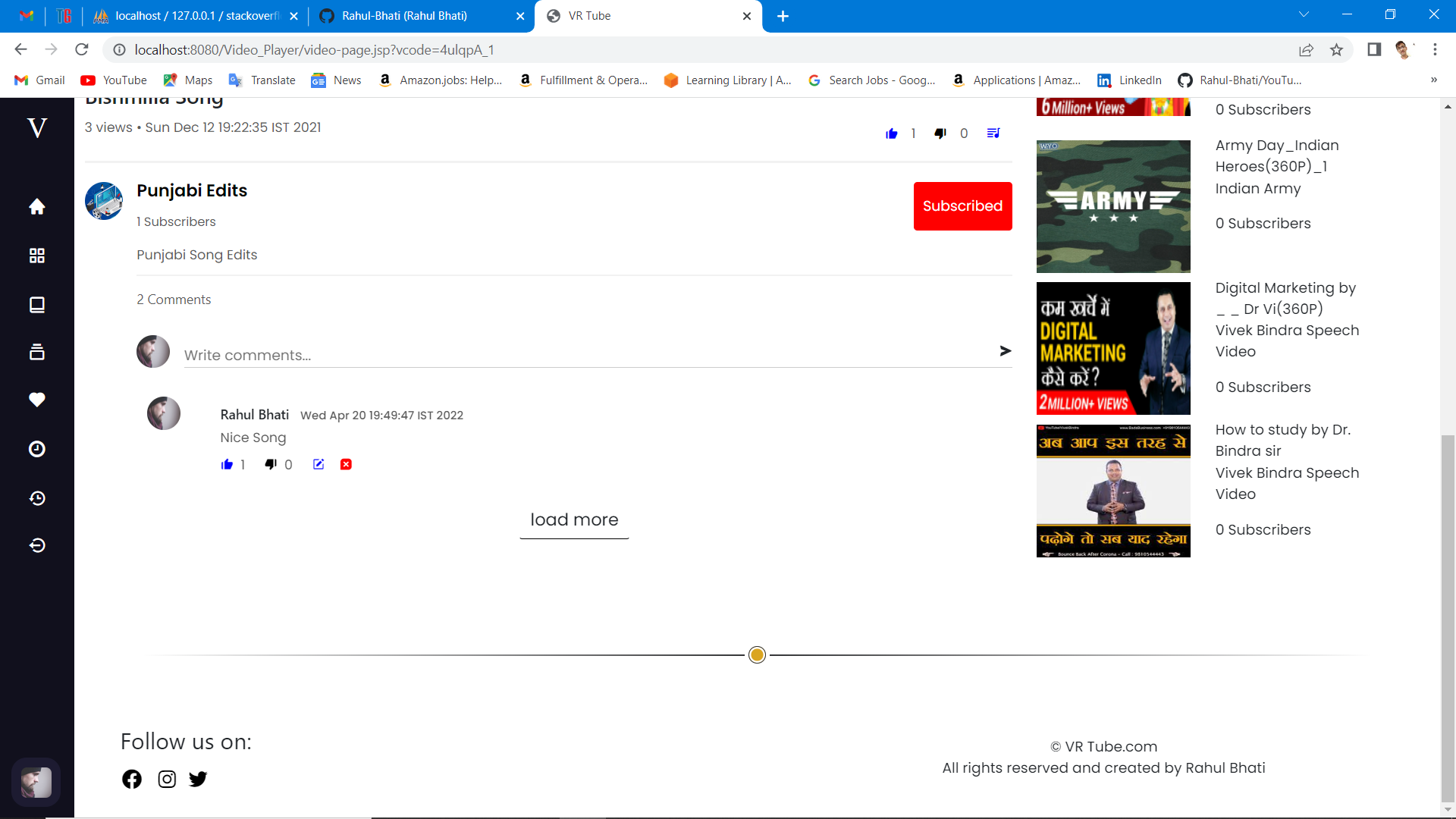Click the watch later clock icon
This screenshot has width=1456, height=819.
click(x=36, y=449)
